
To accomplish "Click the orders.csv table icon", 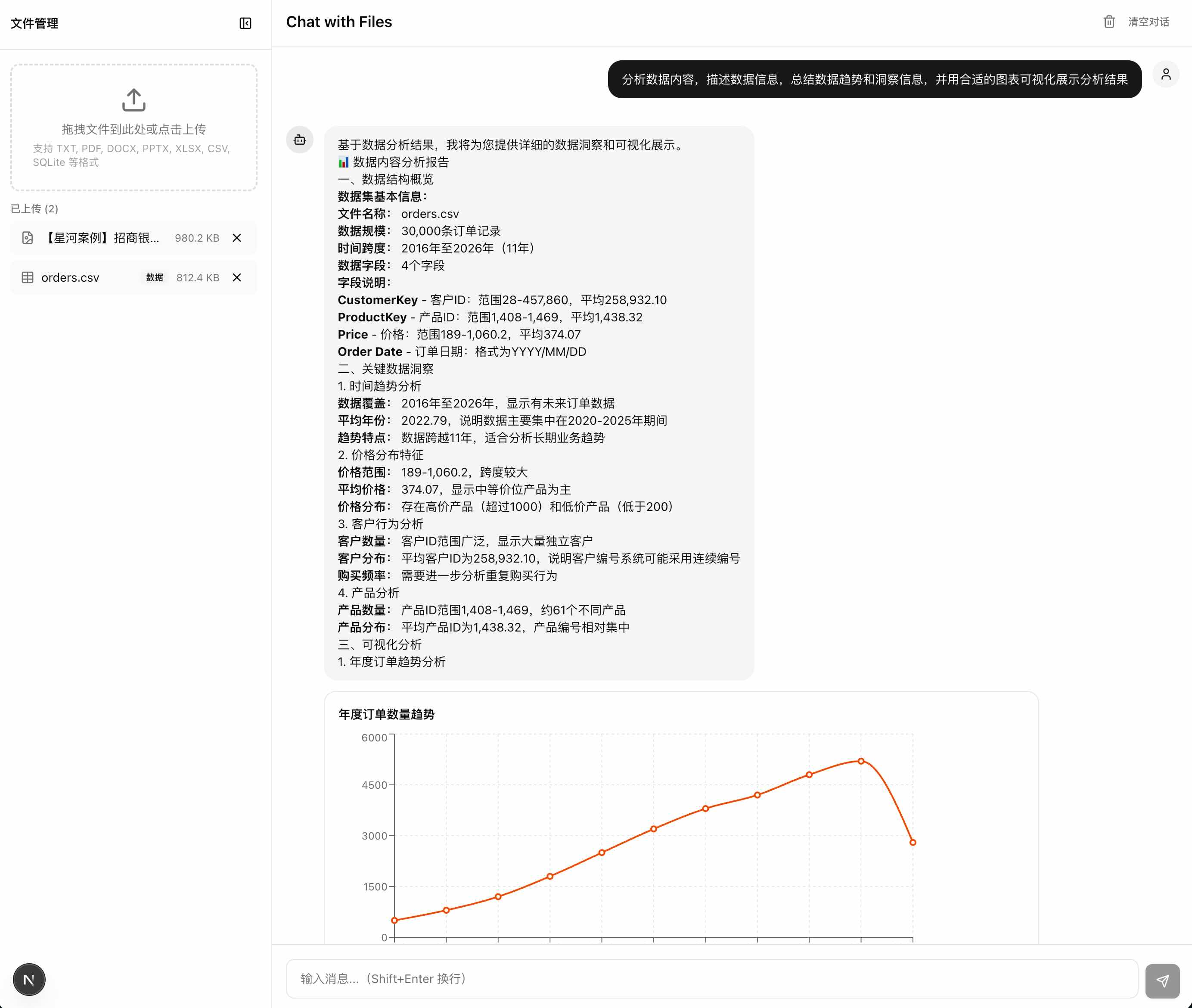I will (x=28, y=278).
